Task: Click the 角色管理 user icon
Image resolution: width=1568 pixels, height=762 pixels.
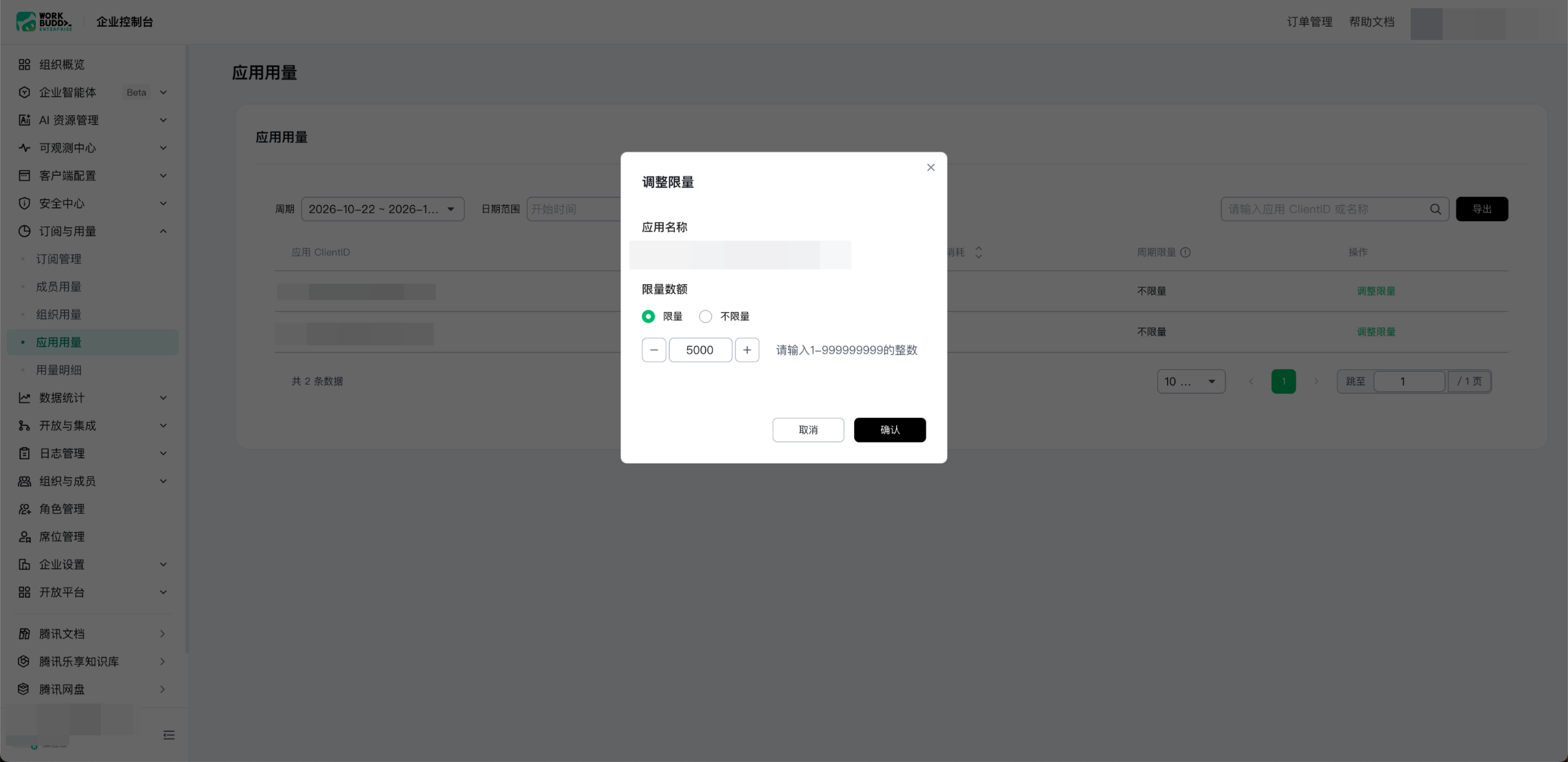Action: 24,509
